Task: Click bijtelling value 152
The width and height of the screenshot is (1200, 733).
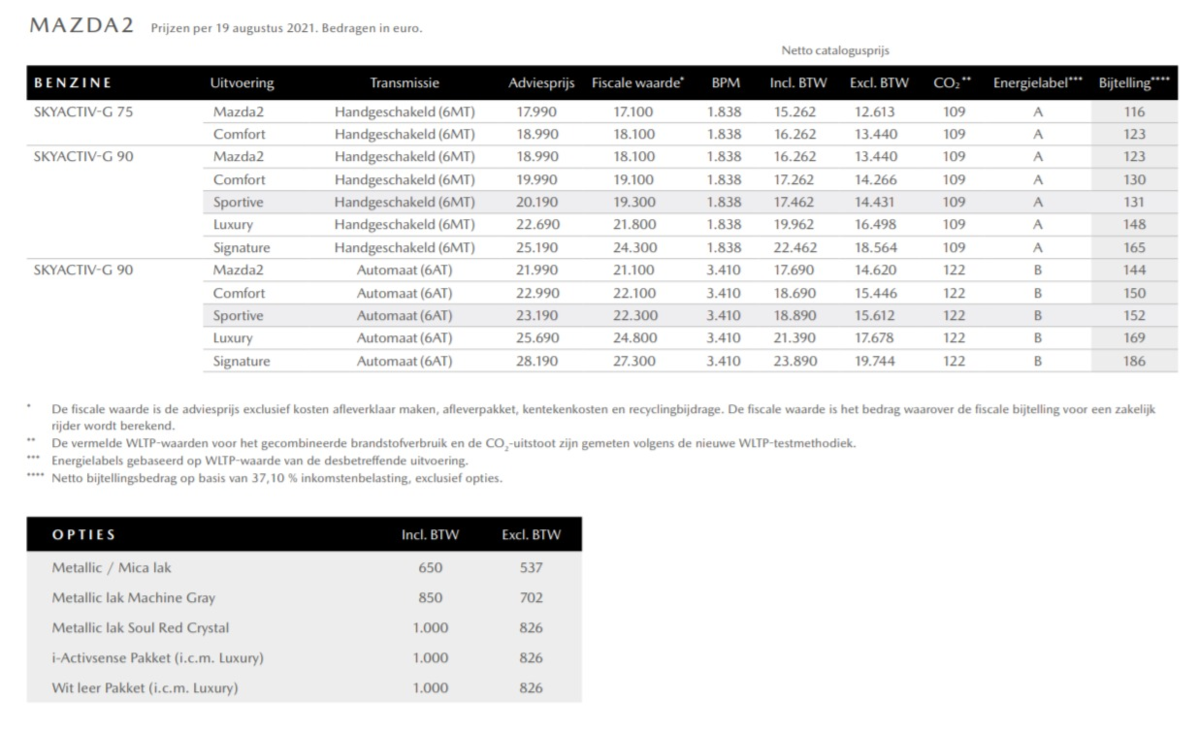Action: pyautogui.click(x=1134, y=316)
